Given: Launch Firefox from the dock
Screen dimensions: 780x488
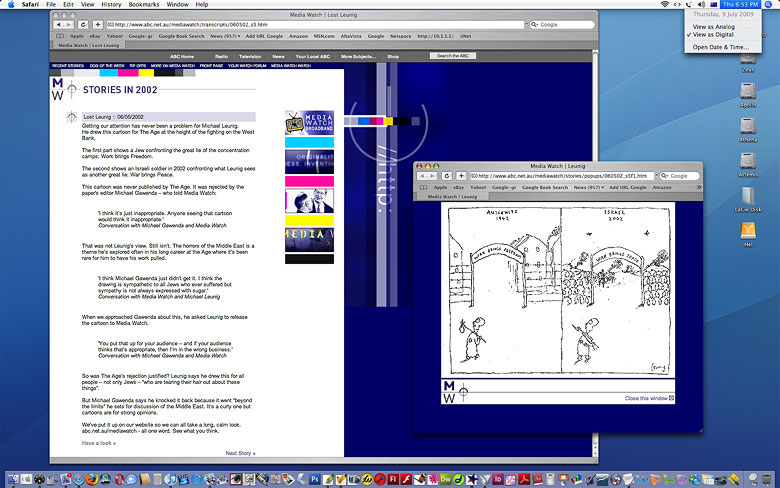Looking at the screenshot, I should (x=92, y=479).
